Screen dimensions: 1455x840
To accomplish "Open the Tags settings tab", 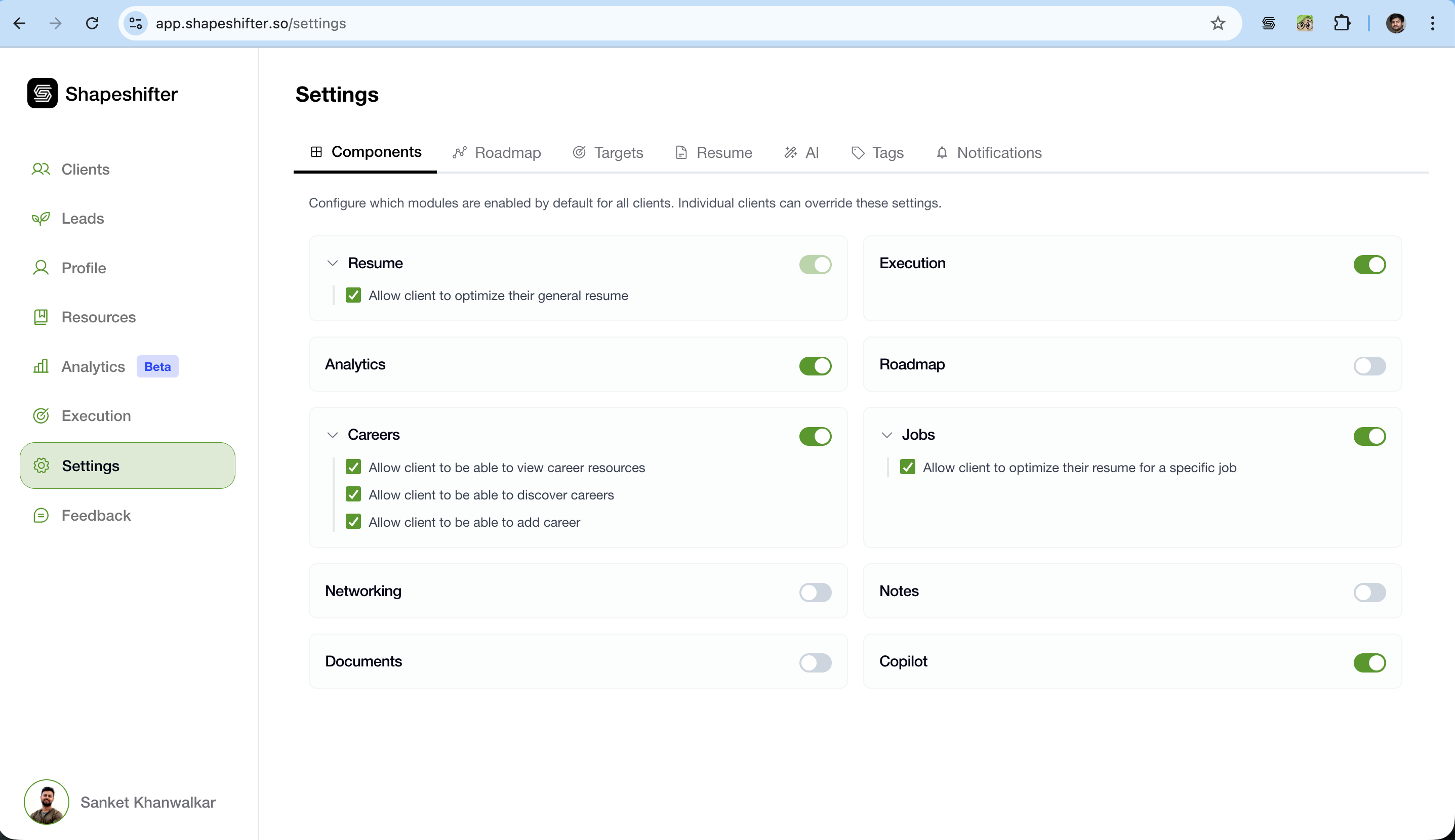I will 877,152.
